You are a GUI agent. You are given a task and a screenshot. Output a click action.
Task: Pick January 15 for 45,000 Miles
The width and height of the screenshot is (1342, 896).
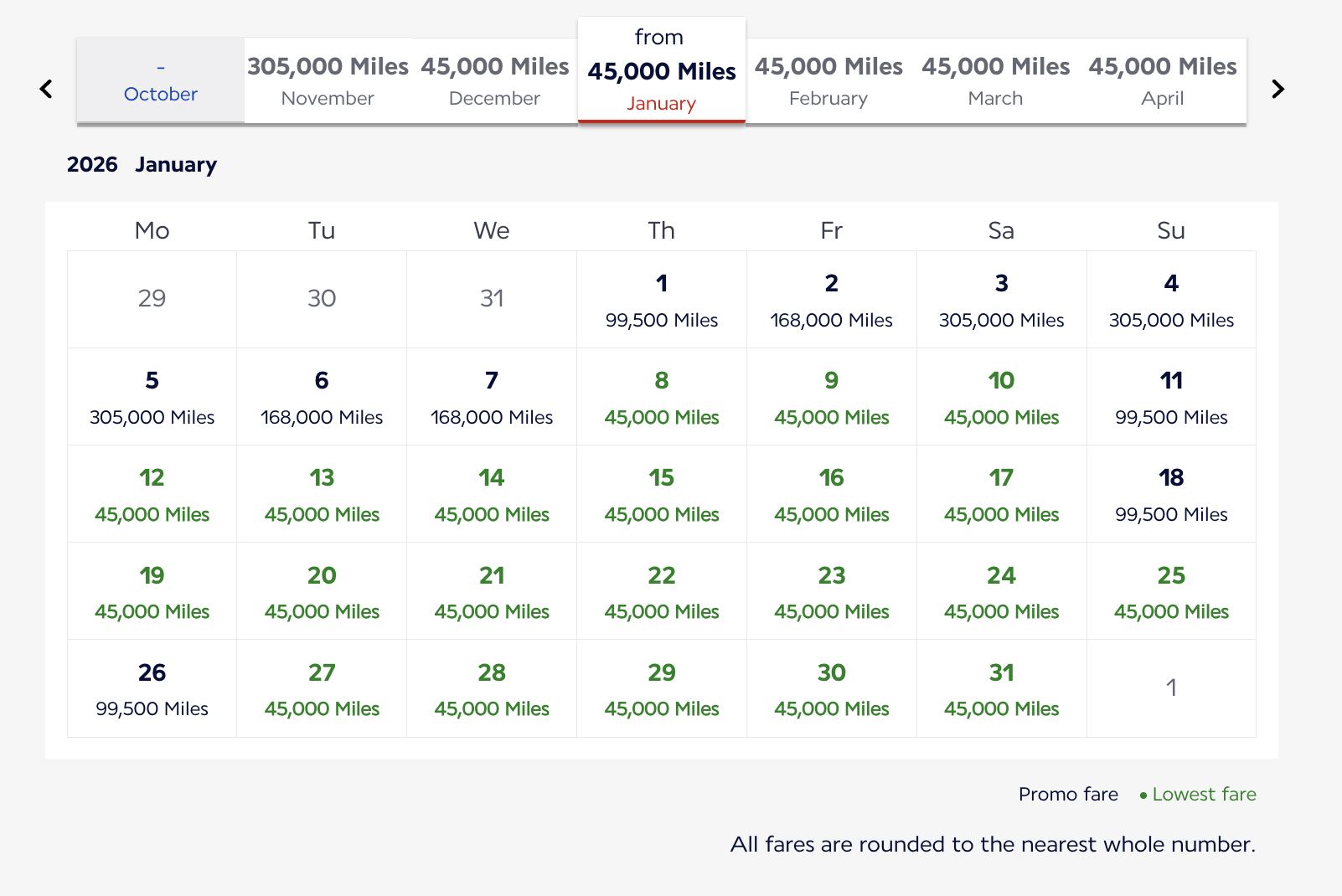coord(662,494)
